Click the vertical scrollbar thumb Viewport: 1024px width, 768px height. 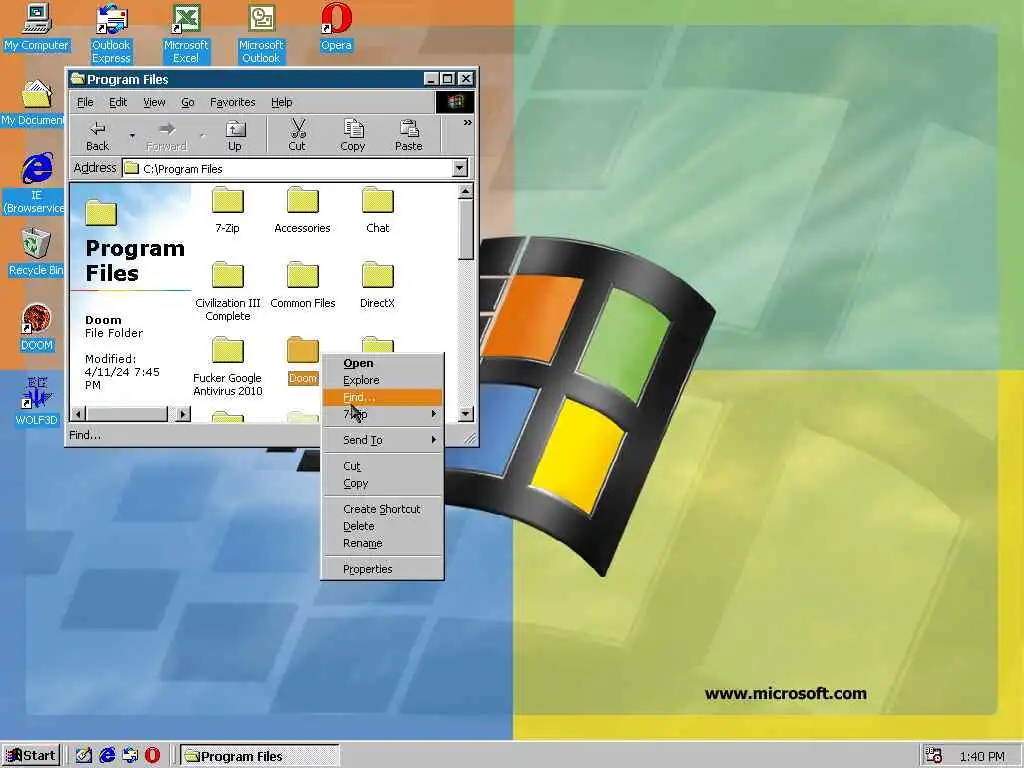[x=466, y=229]
